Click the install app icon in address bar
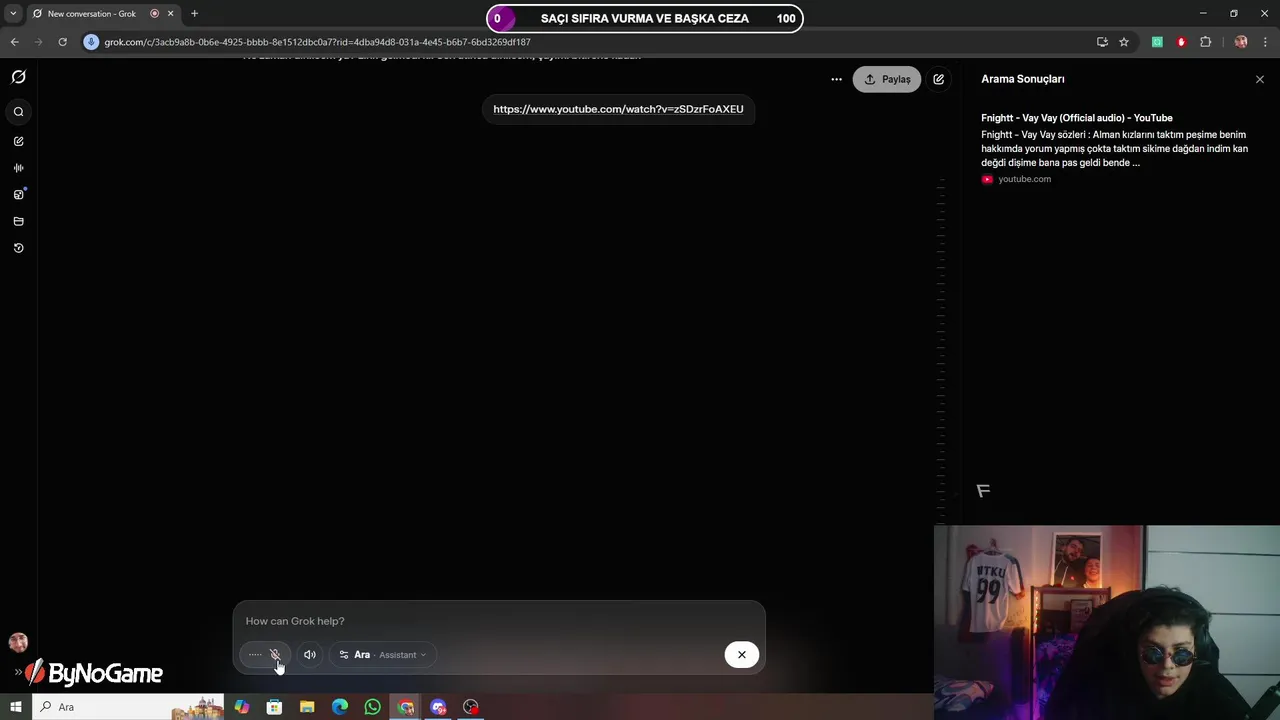The width and height of the screenshot is (1280, 720). pos(1102,42)
